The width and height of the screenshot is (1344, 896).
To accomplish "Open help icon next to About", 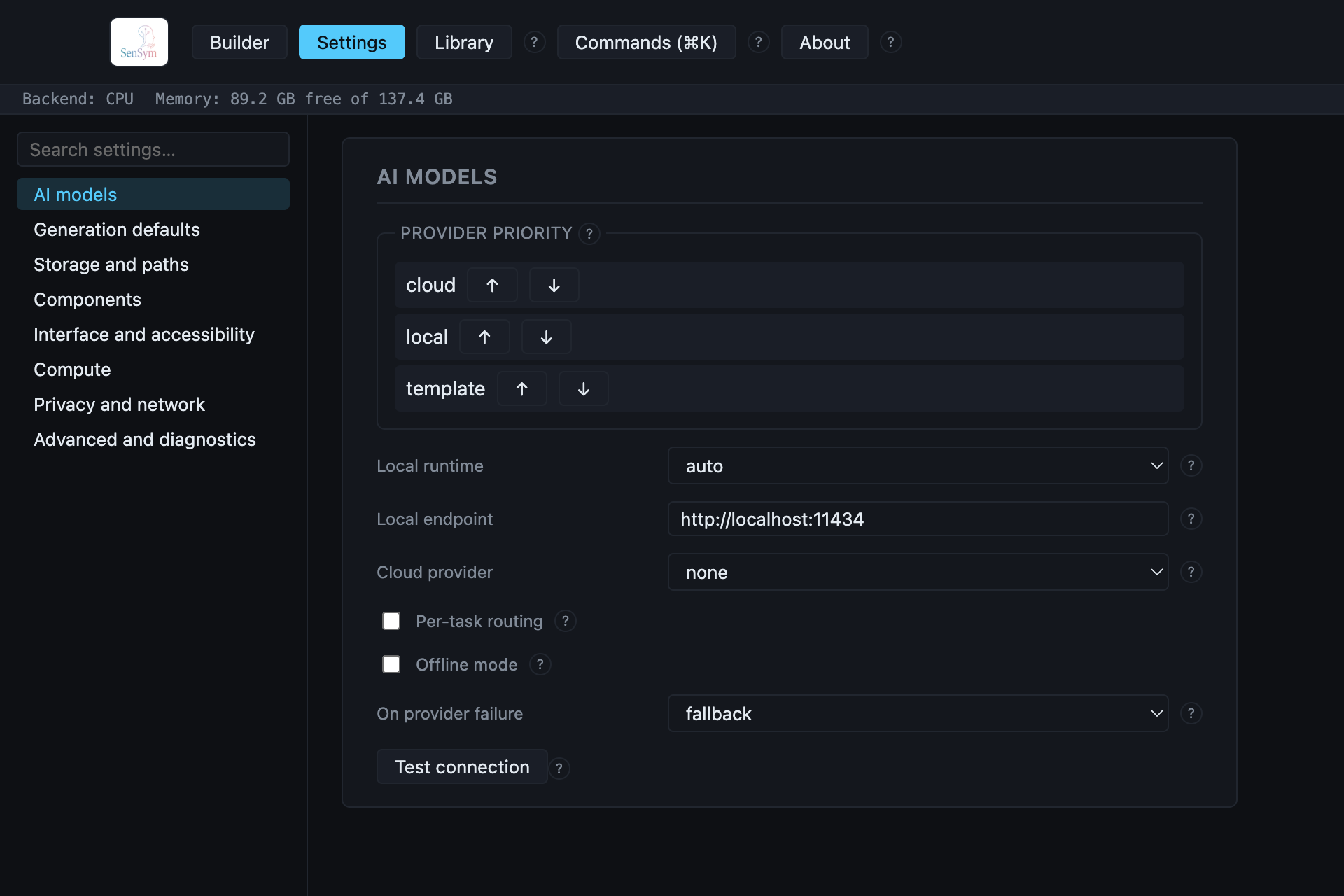I will pyautogui.click(x=890, y=42).
